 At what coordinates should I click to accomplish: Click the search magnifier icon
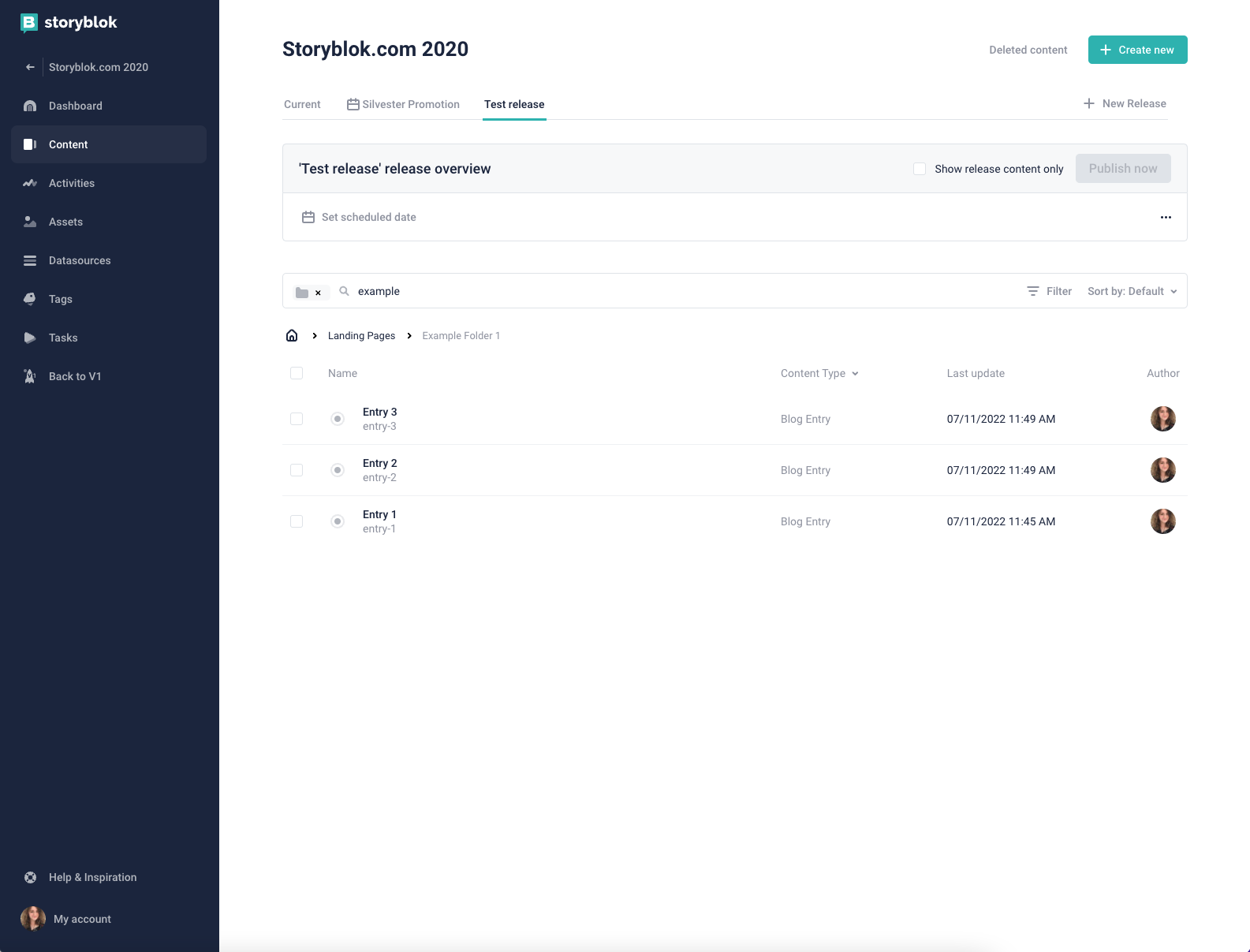pyautogui.click(x=344, y=291)
